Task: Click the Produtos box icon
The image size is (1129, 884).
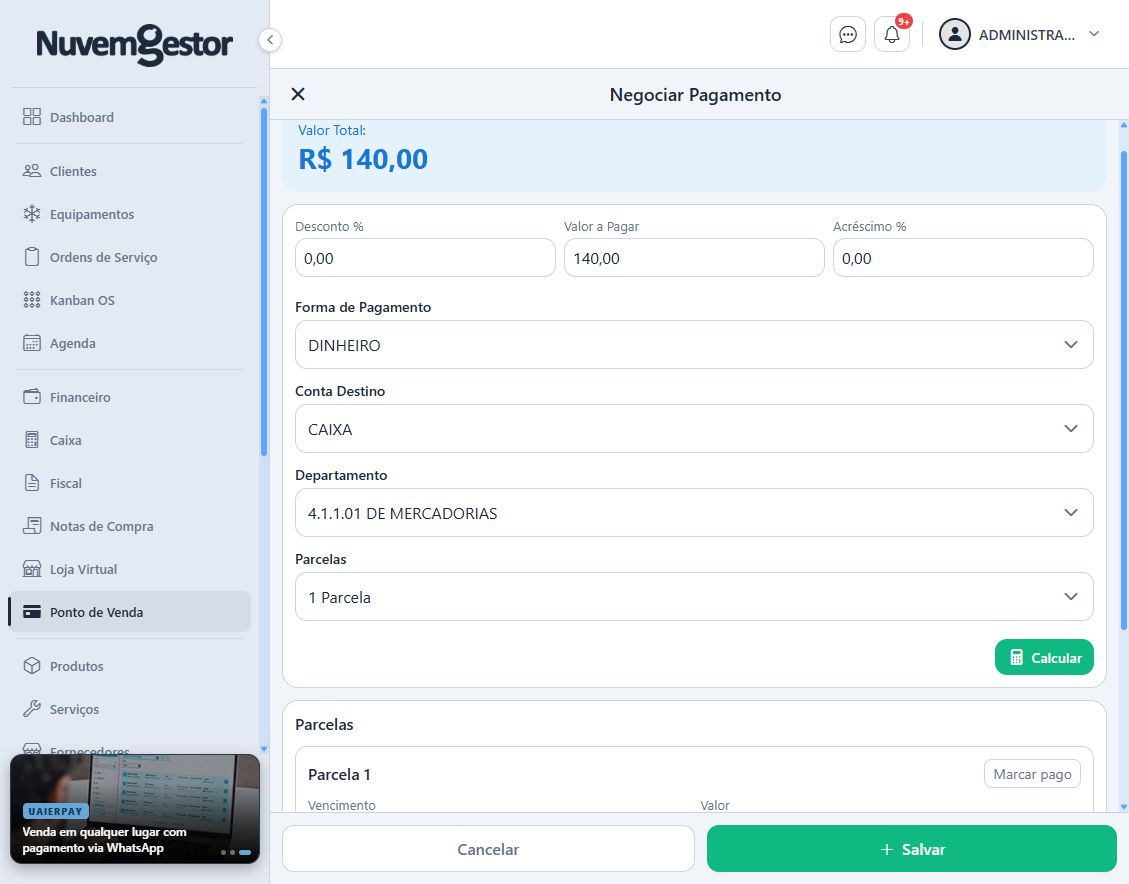Action: coord(32,666)
